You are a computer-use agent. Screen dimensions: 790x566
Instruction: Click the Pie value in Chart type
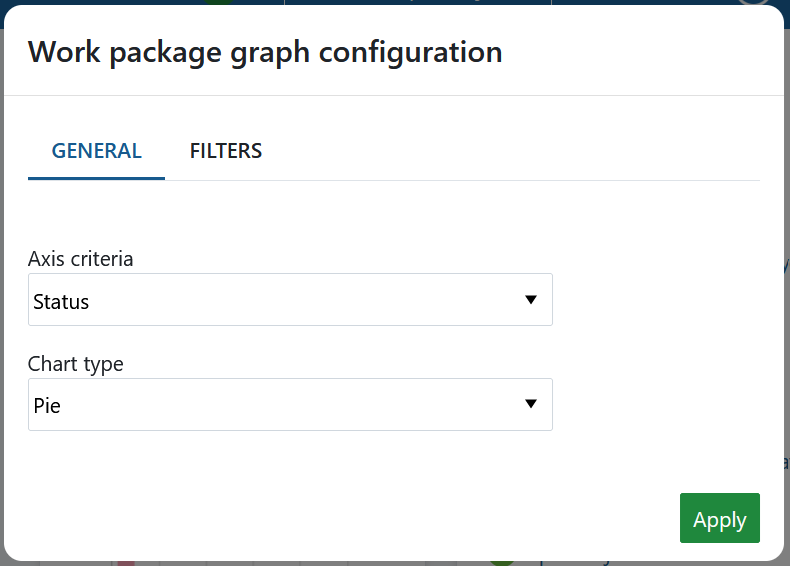pos(48,407)
